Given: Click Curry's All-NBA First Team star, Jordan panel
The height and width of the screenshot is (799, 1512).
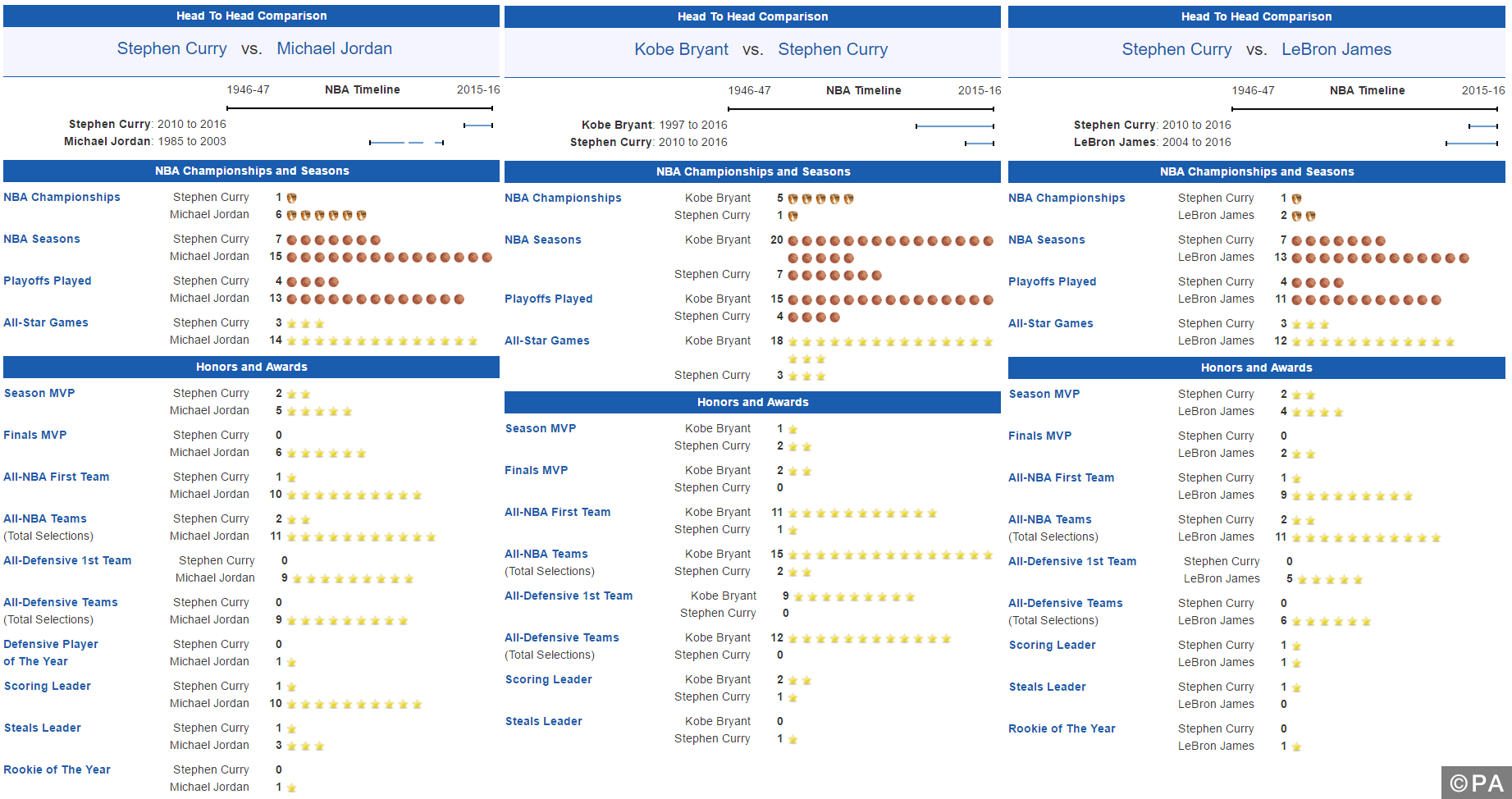Looking at the screenshot, I should click(x=291, y=477).
